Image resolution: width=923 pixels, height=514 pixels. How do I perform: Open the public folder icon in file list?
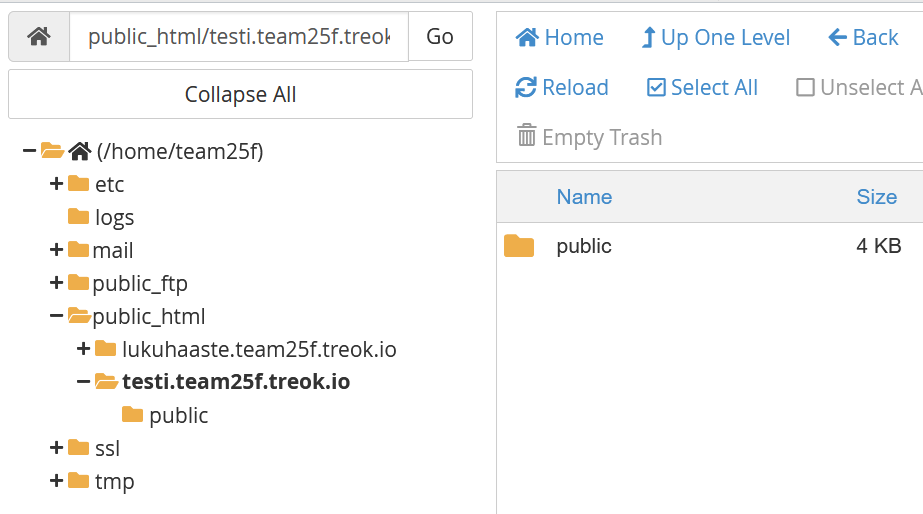pyautogui.click(x=519, y=246)
